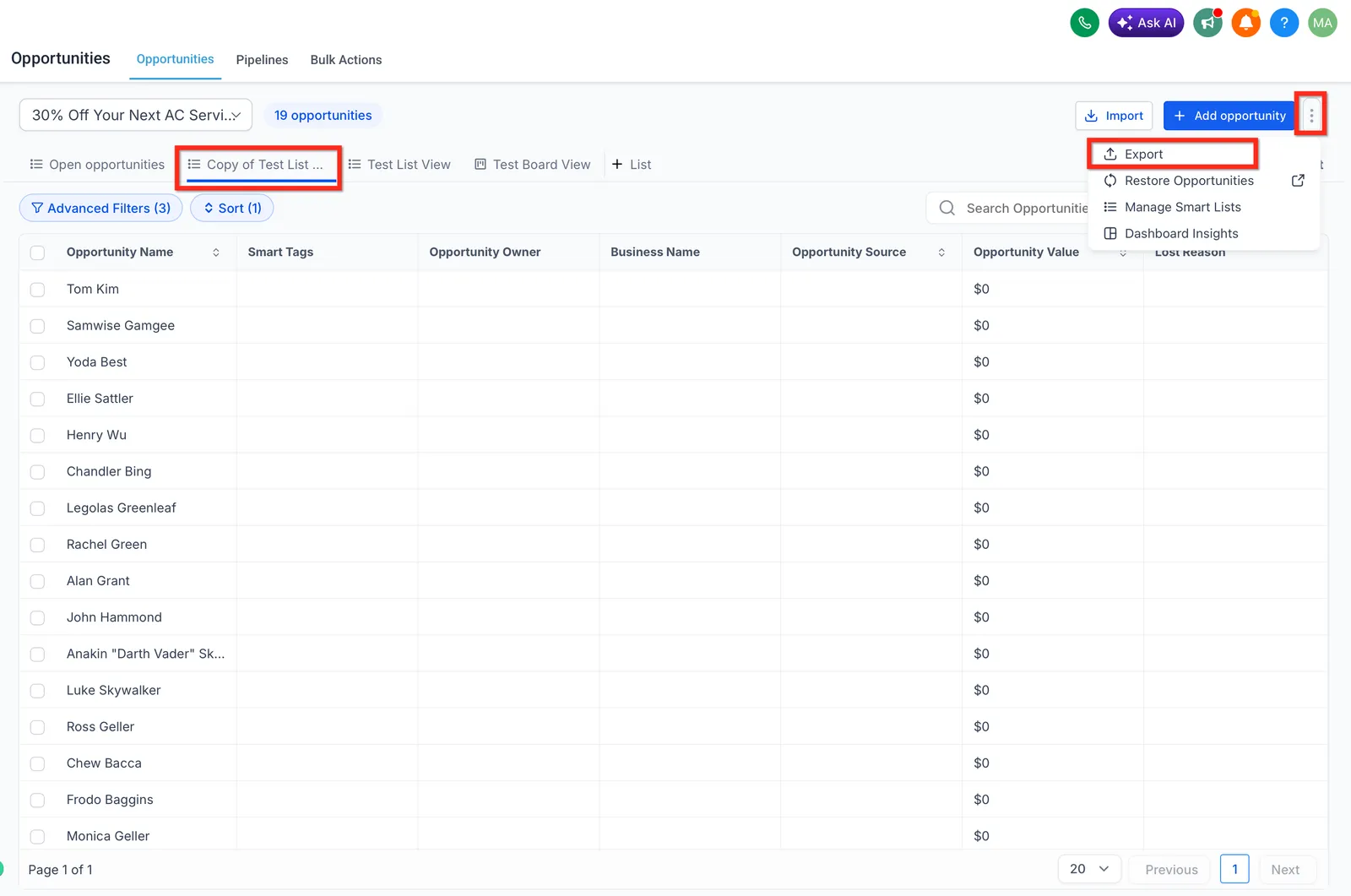Click the Opportunity Owner column header
Viewport: 1351px width, 896px height.
(485, 252)
